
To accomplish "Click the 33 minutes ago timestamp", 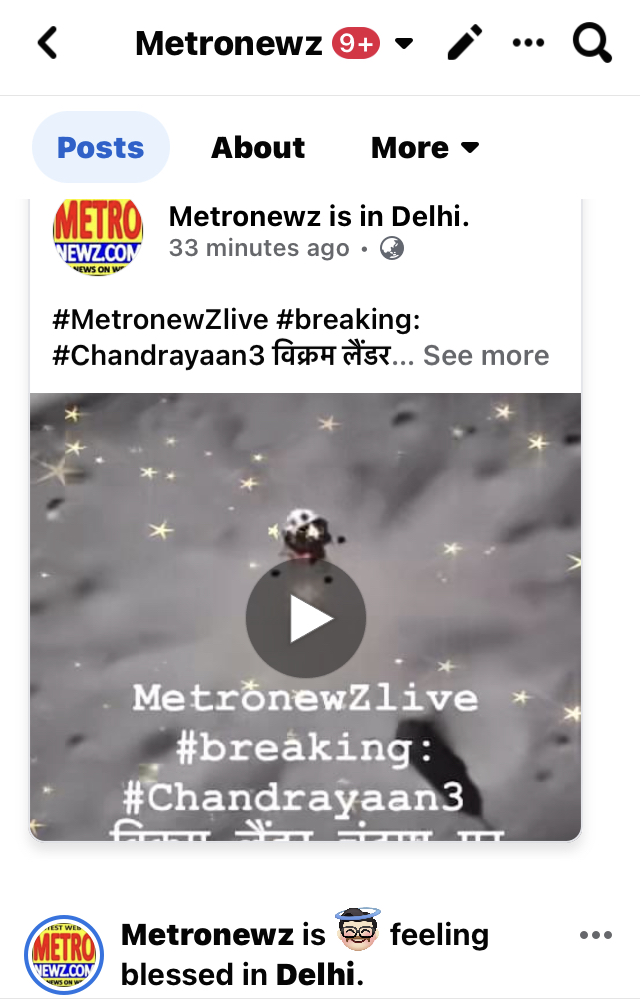I will [259, 248].
